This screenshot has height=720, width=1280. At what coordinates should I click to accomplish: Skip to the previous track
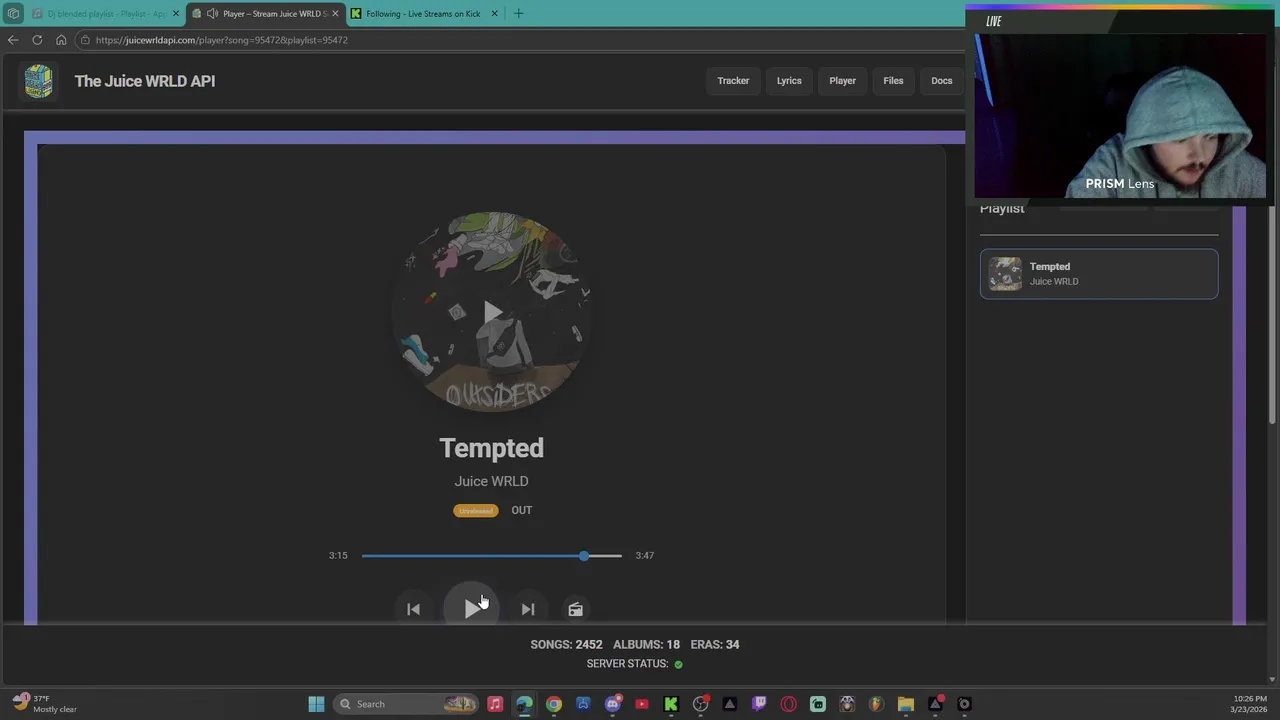point(413,609)
